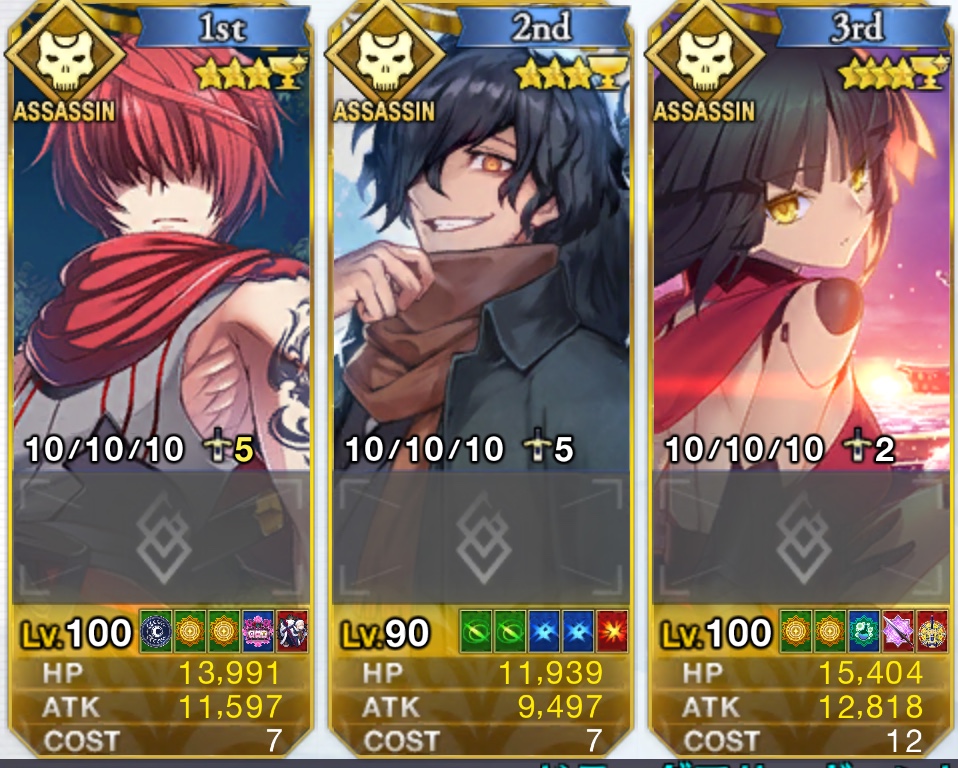Open the empty craft essence slot on the 2nd card
958x768 pixels.
tap(481, 538)
